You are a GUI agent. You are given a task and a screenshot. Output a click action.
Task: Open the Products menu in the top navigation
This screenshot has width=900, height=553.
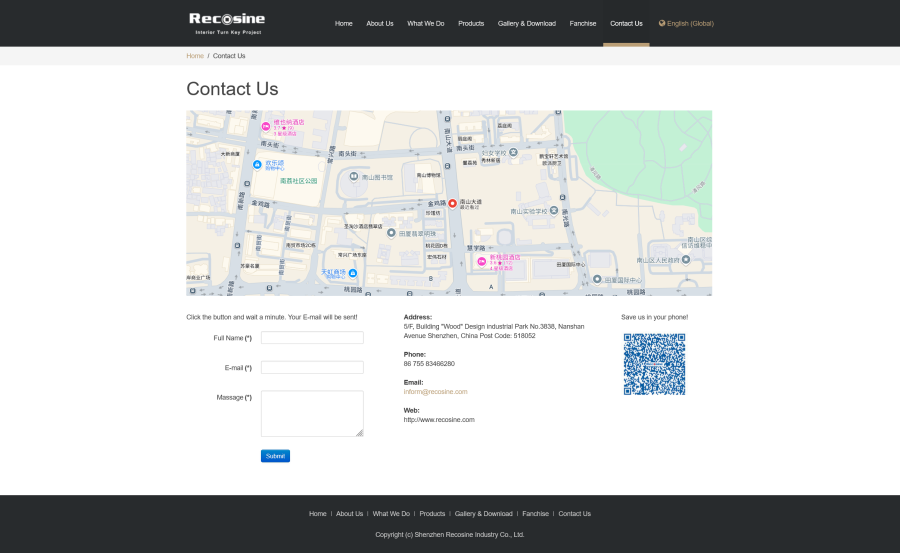click(x=471, y=23)
